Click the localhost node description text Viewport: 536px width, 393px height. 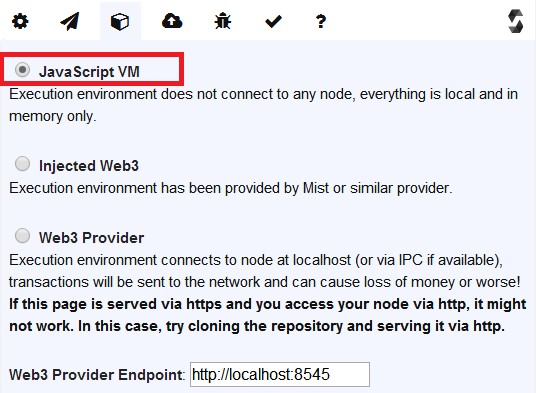point(265,271)
